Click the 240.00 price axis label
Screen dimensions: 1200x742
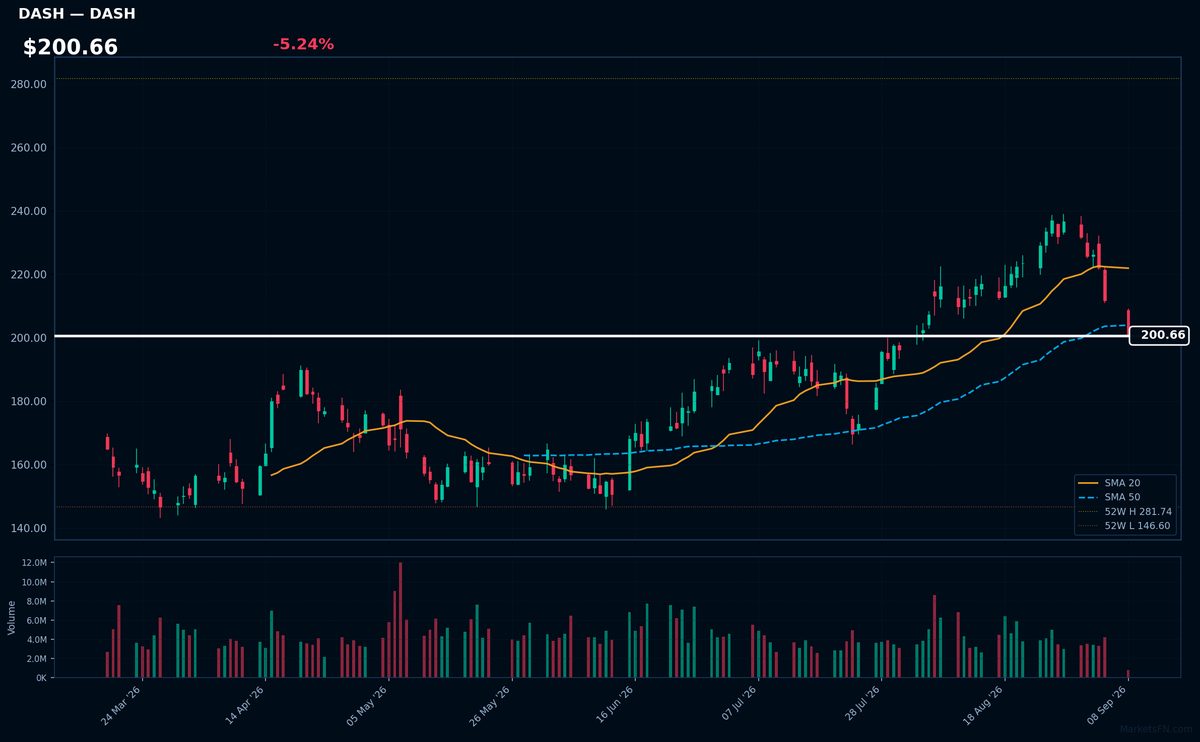point(29,211)
